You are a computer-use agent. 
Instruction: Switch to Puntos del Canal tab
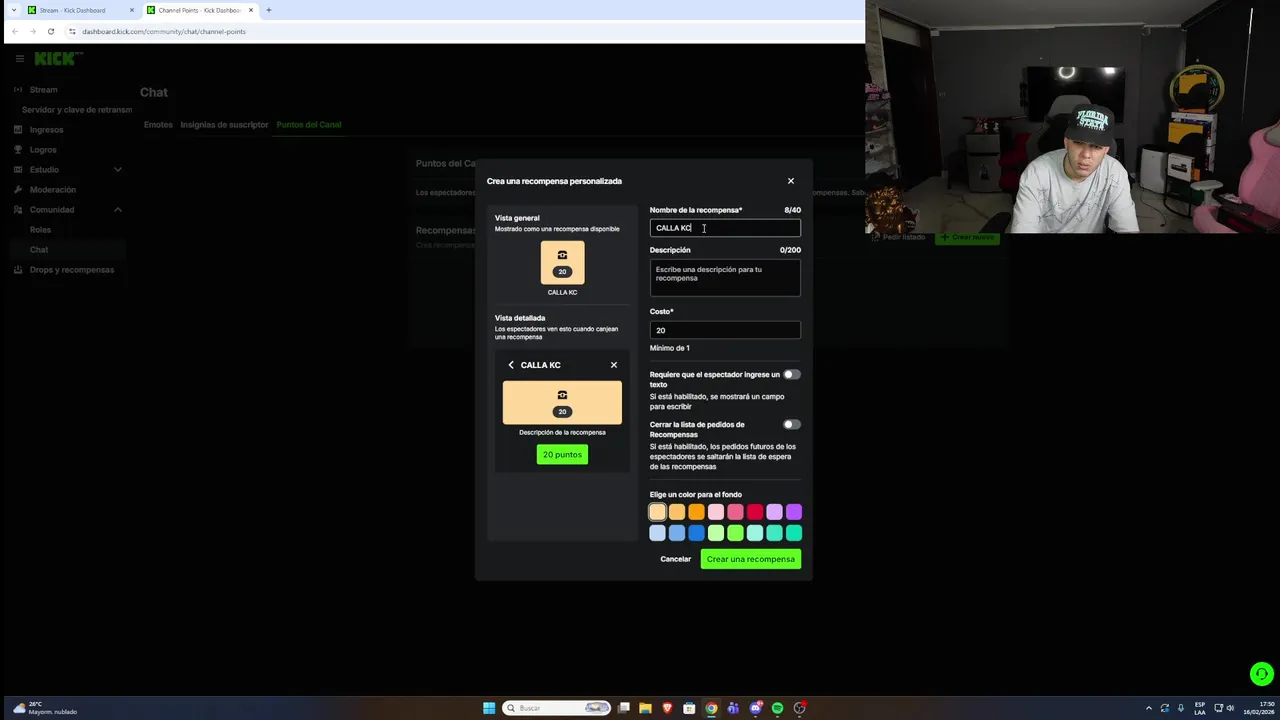[309, 125]
